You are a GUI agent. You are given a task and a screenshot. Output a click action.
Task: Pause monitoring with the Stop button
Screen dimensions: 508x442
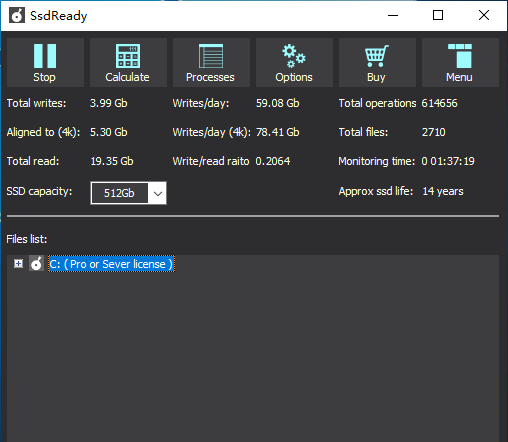tap(45, 62)
